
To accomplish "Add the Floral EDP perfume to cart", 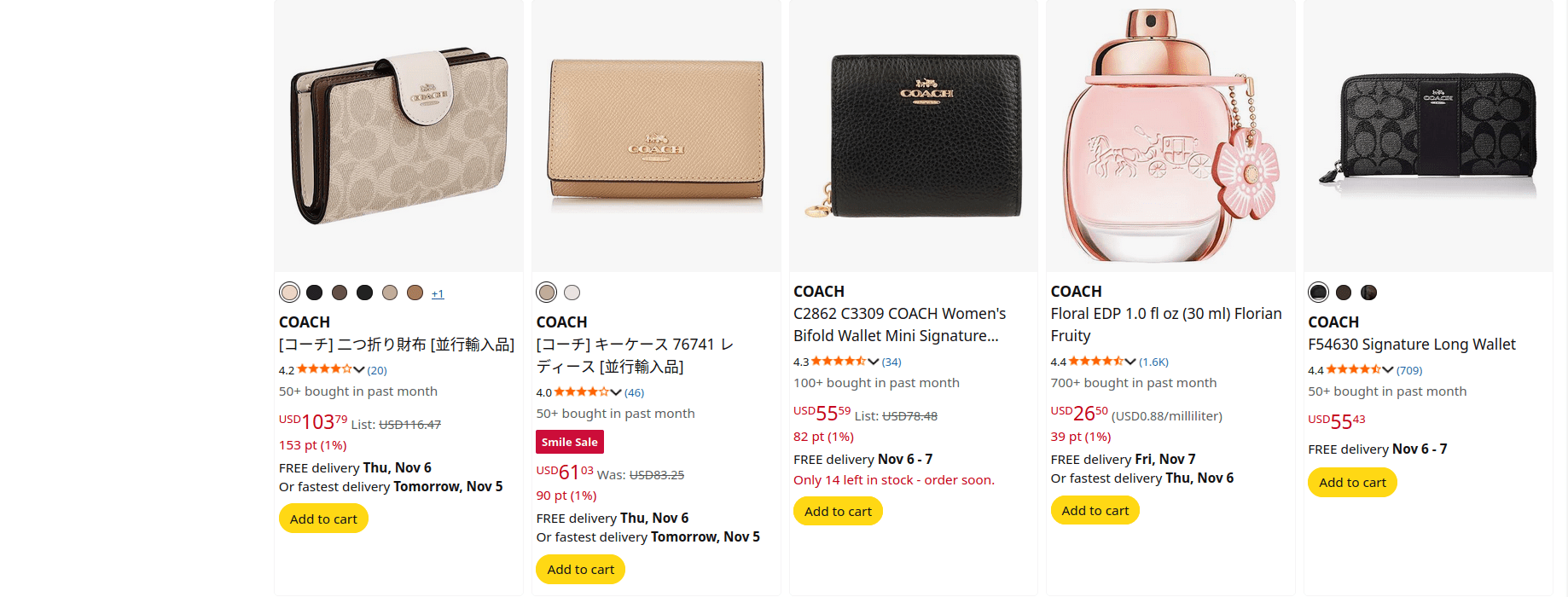I will [1095, 510].
